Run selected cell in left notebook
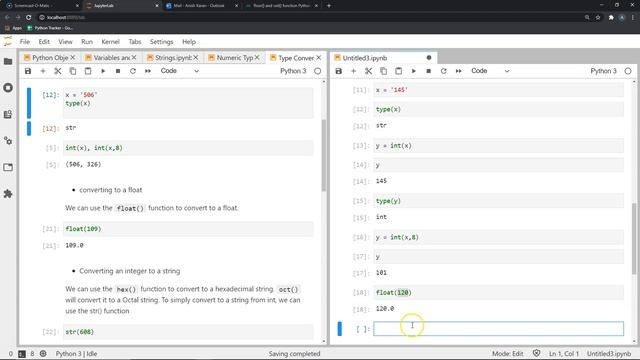Viewport: 640px width, 360px height. point(103,71)
